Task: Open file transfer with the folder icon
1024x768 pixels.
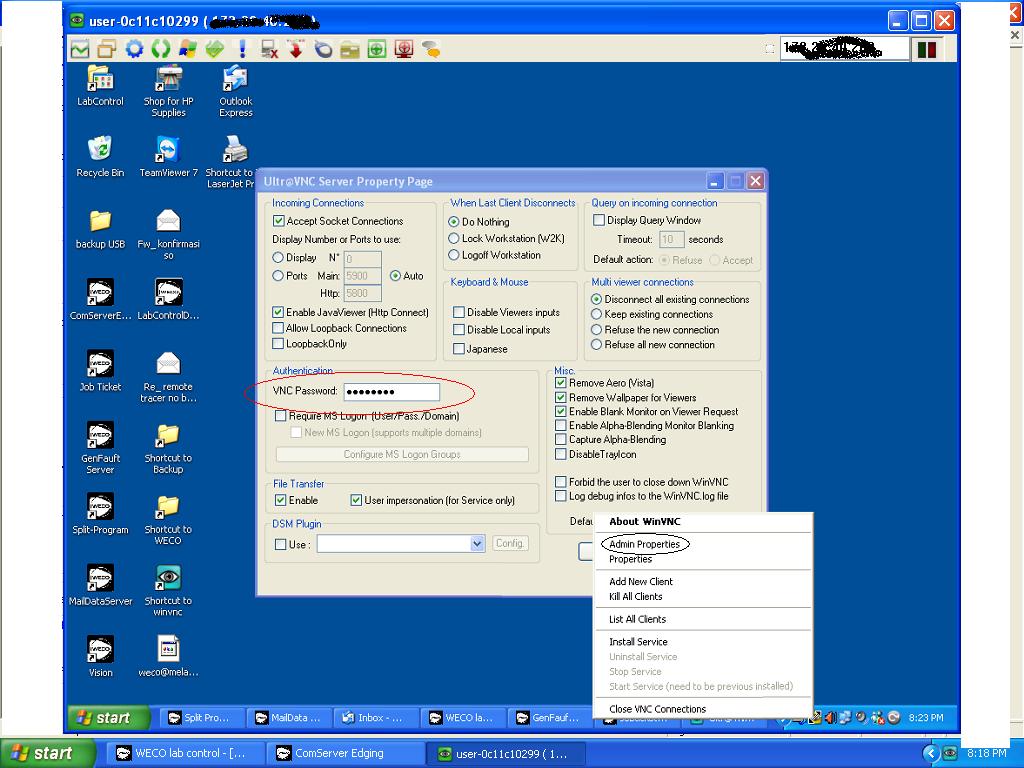Action: (350, 49)
